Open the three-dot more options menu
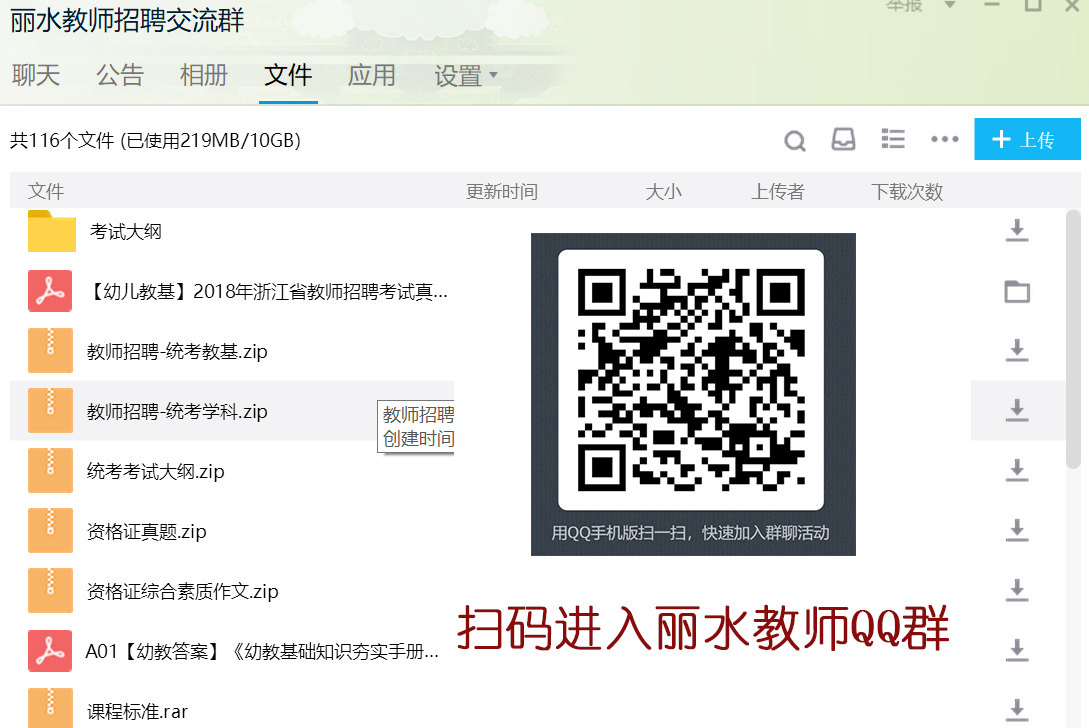 pos(944,140)
